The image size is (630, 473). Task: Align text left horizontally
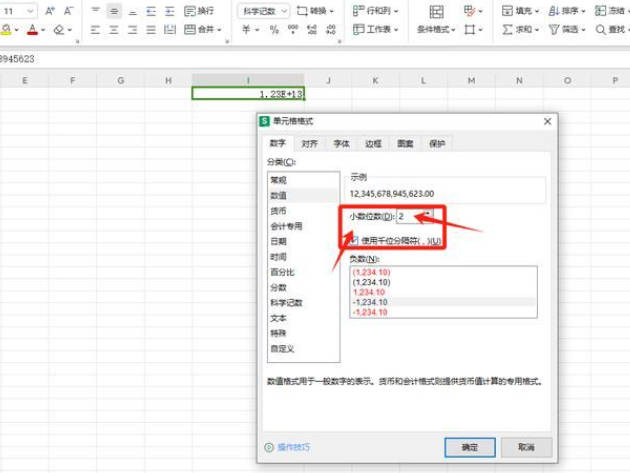95,29
